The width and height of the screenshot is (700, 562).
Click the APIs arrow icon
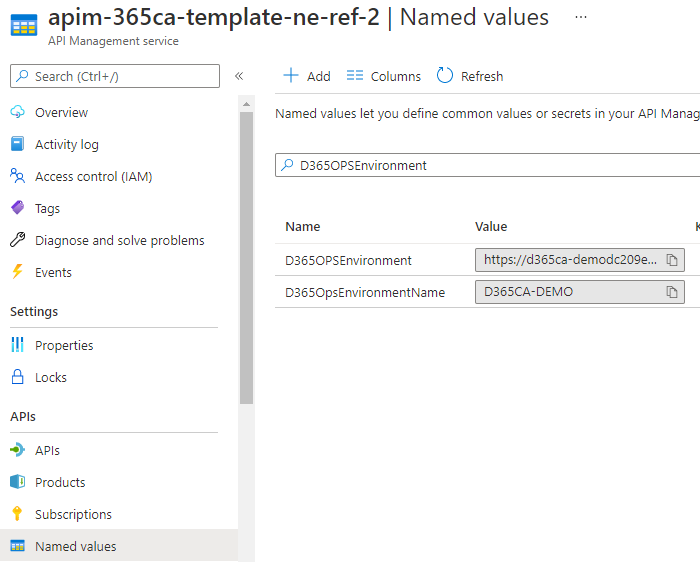pyautogui.click(x=17, y=450)
